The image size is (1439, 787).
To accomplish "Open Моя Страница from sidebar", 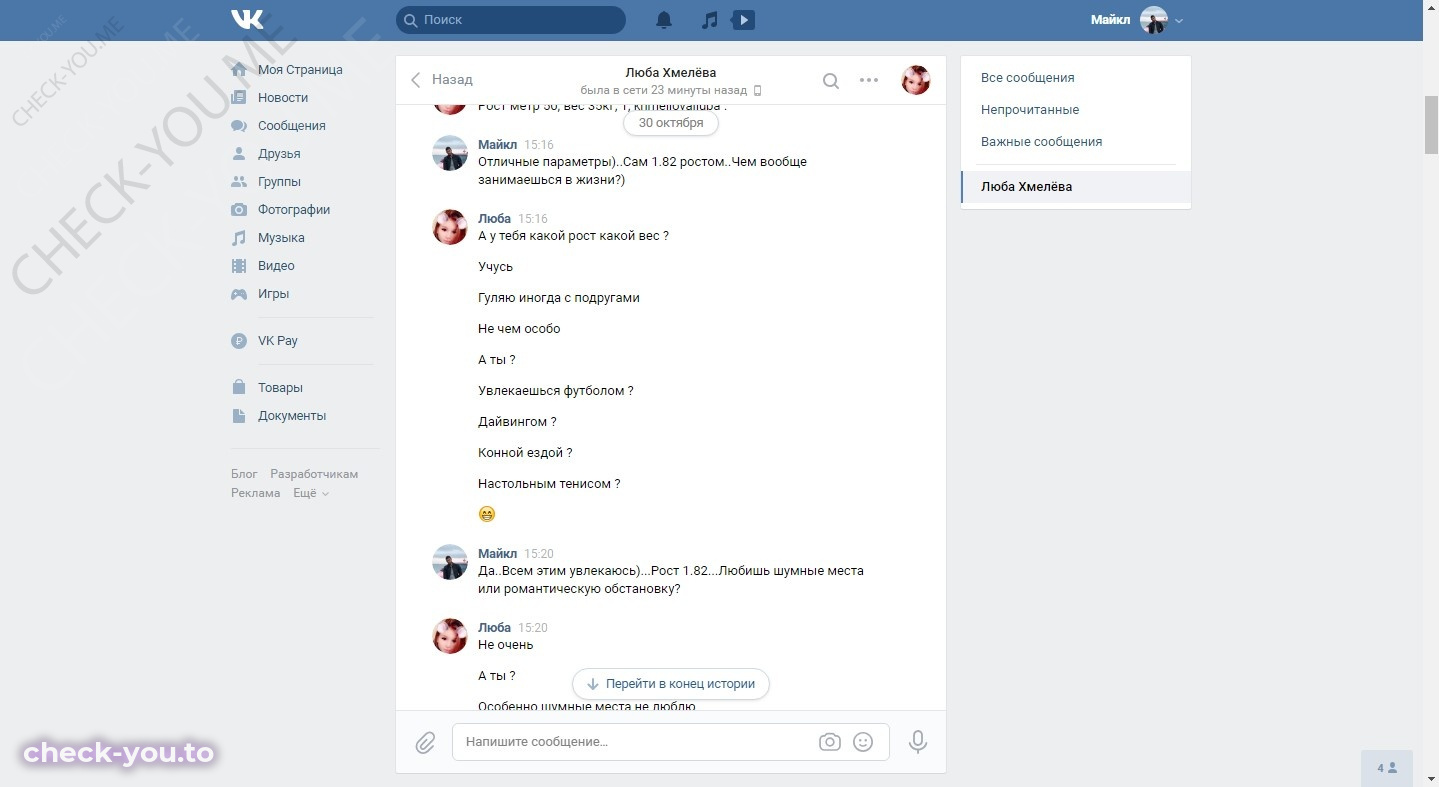I will (x=300, y=70).
